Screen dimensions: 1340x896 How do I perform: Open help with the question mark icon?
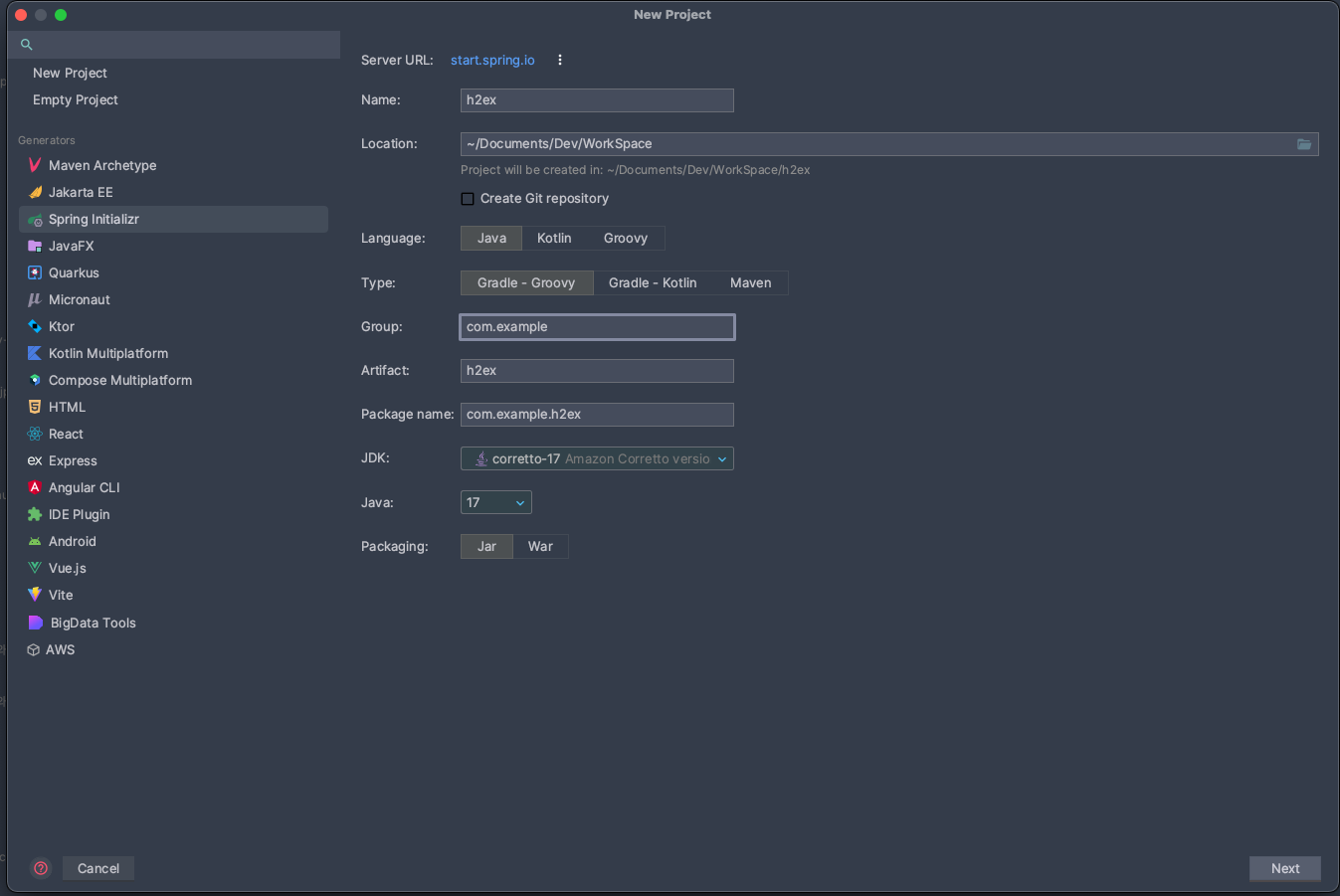coord(41,868)
